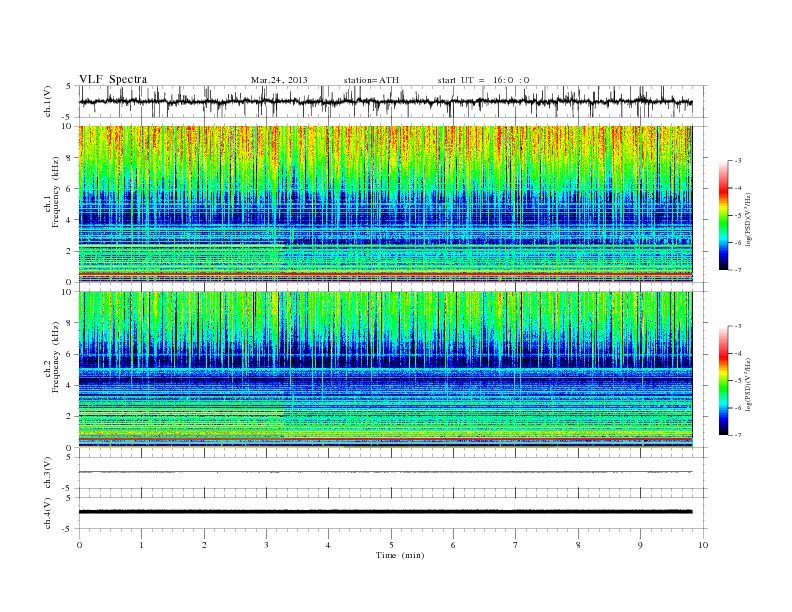Click the ch.2 "Frequency (kHz)" axis label
Viewport: 792px width, 612px height.
point(56,357)
